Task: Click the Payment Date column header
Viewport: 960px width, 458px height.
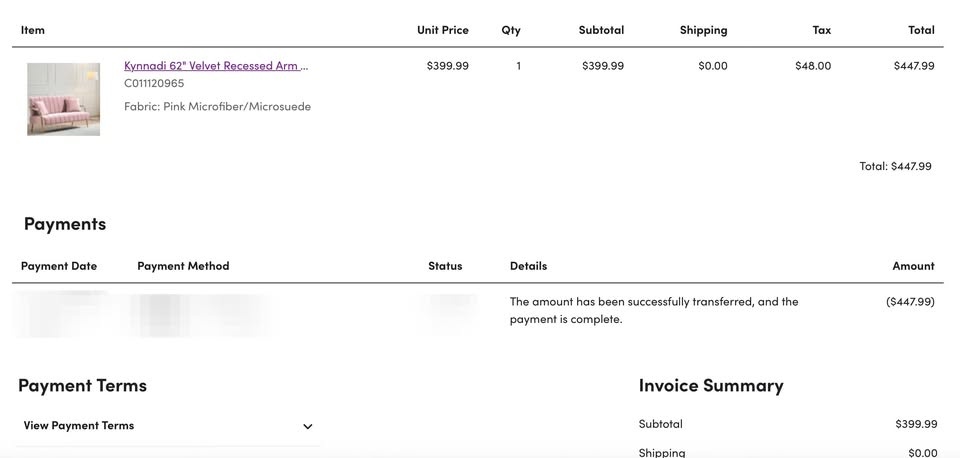Action: [x=59, y=266]
